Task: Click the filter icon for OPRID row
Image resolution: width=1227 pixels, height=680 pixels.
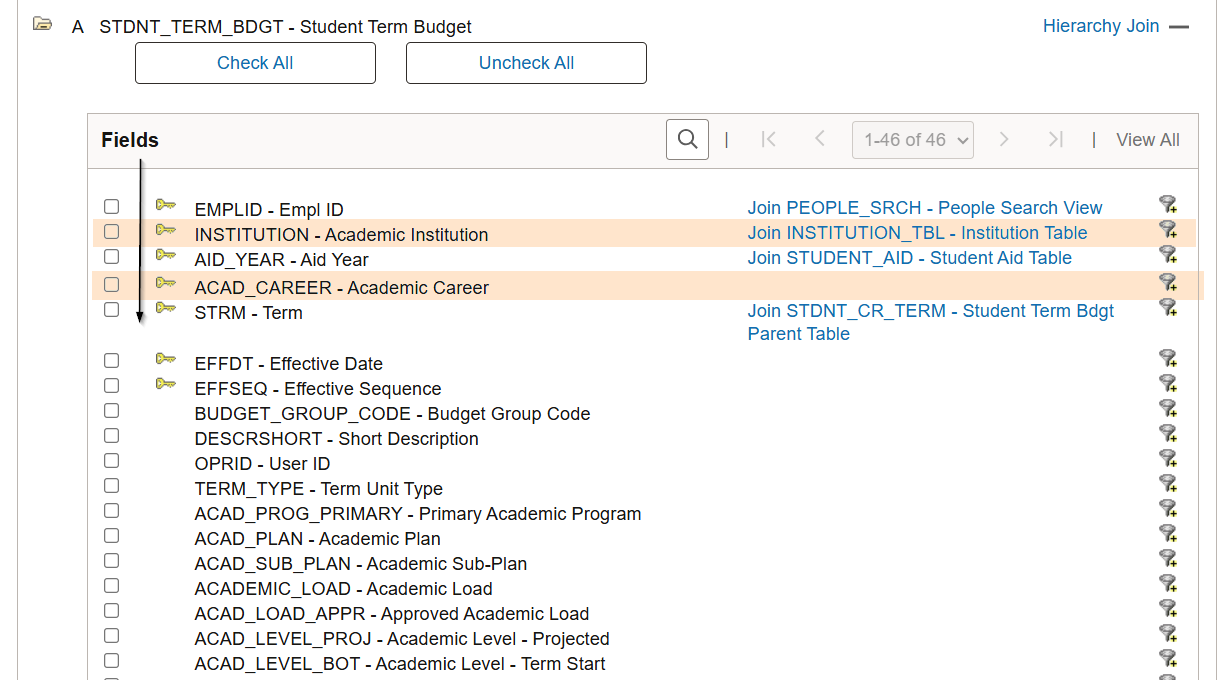Action: point(1167,459)
